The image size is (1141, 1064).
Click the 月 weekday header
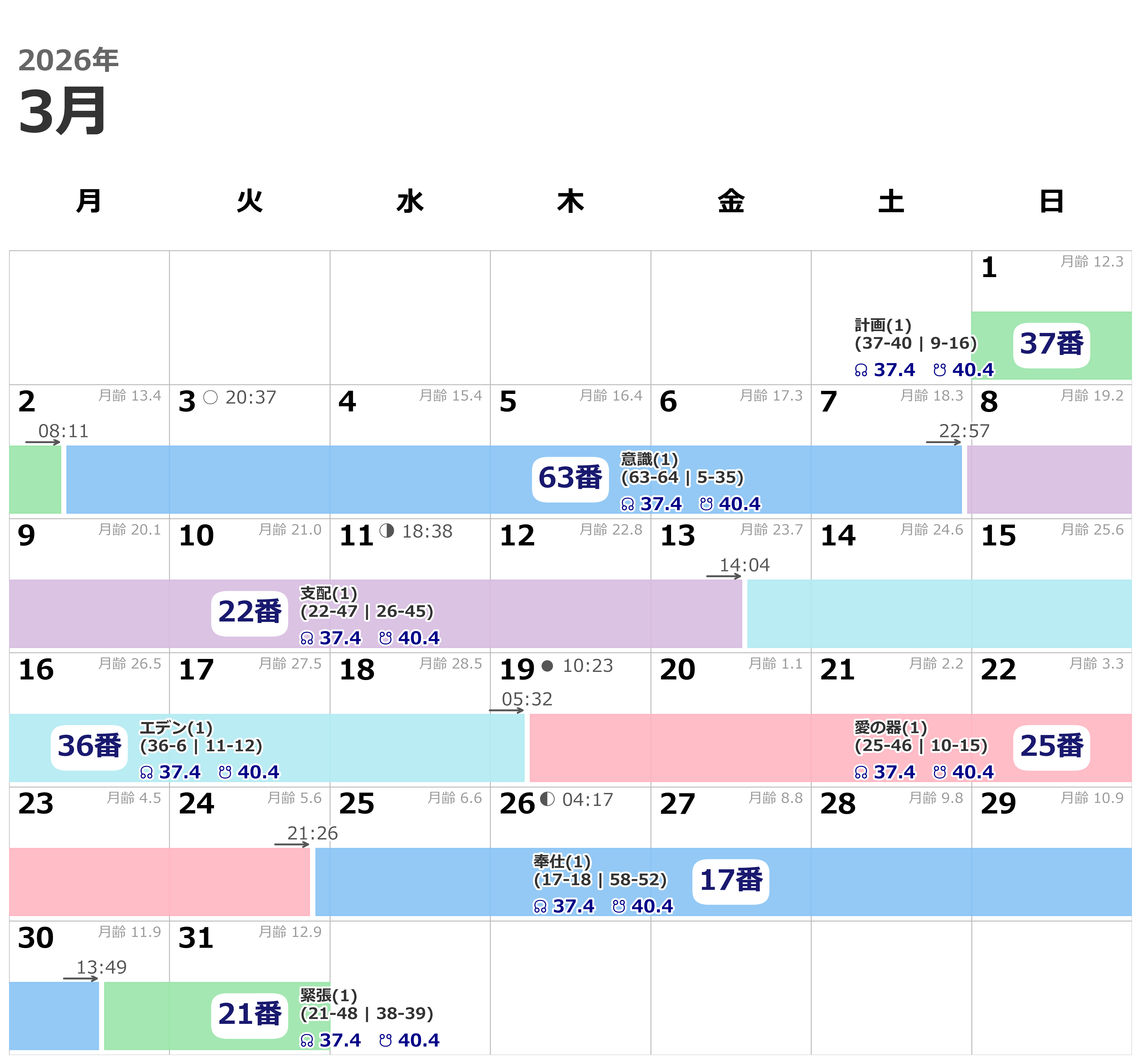pyautogui.click(x=89, y=201)
